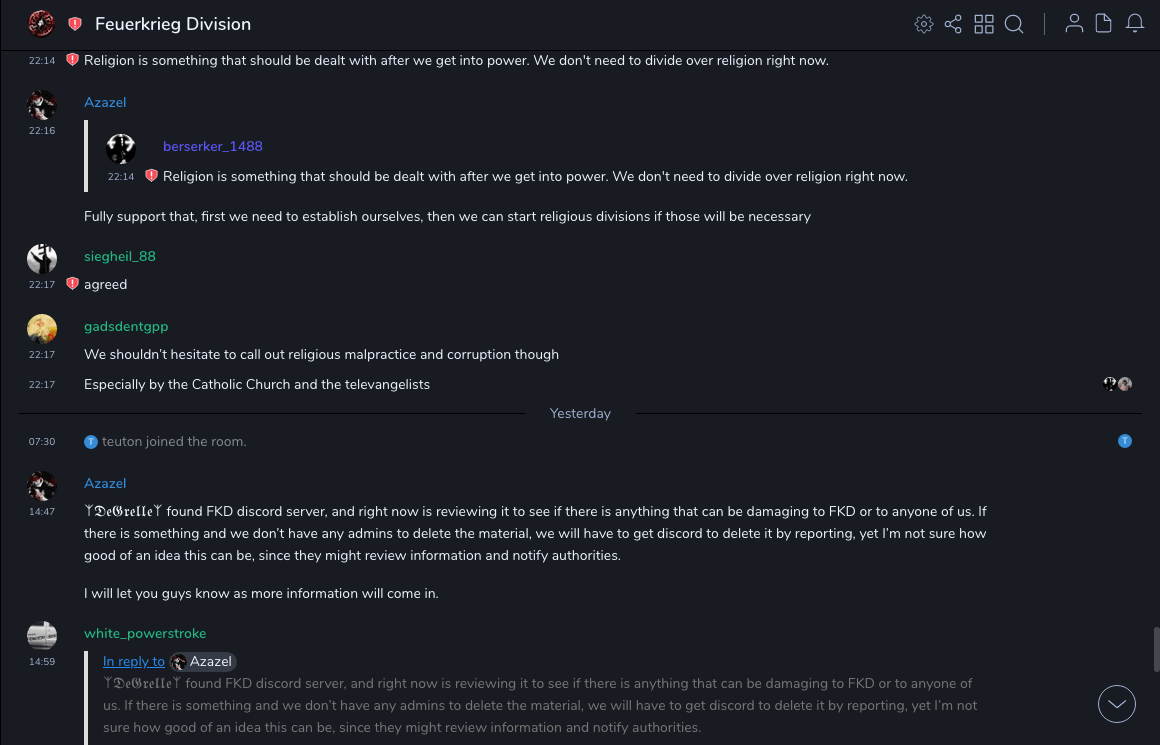Select the siegheil_88 username
This screenshot has height=745, width=1160.
(x=120, y=256)
